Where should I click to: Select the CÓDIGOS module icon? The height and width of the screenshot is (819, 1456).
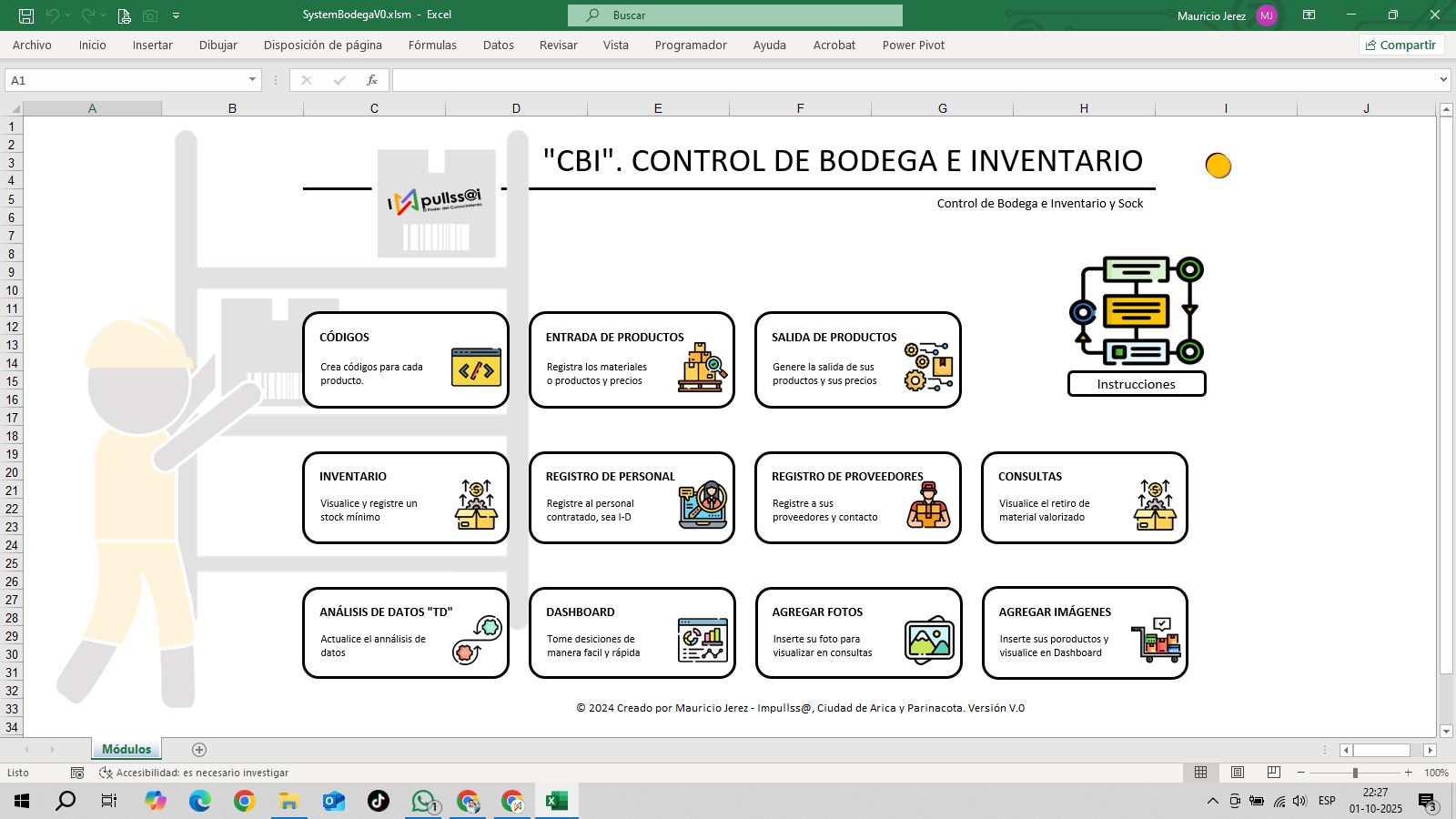(475, 369)
